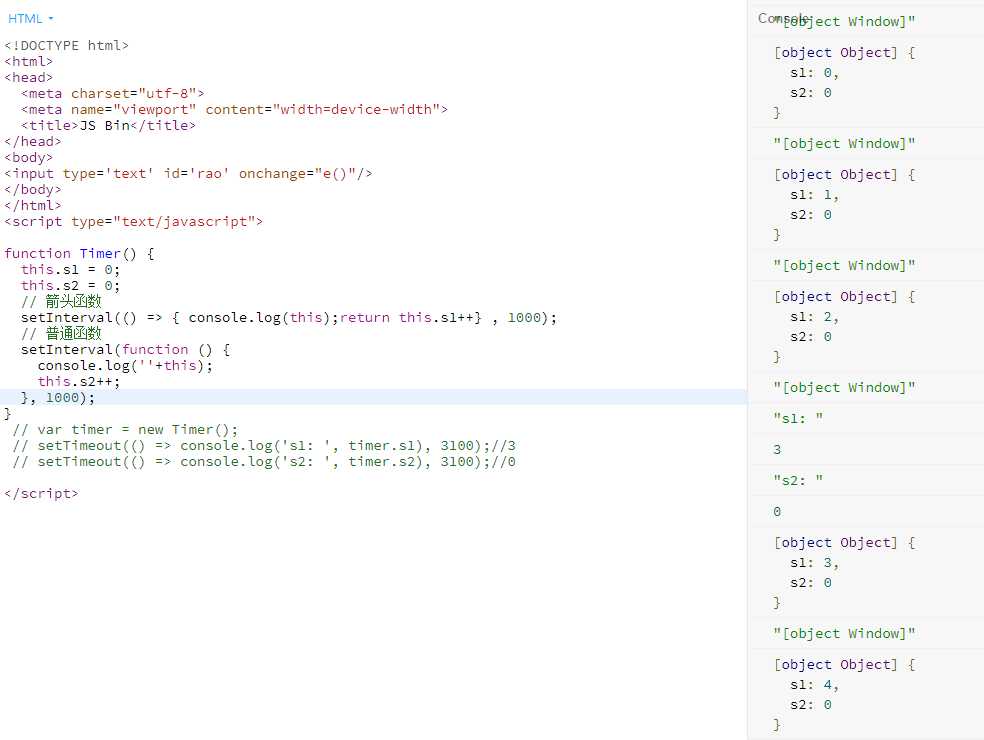Click the closing </head> tag line
The width and height of the screenshot is (984, 740).
coord(33,141)
